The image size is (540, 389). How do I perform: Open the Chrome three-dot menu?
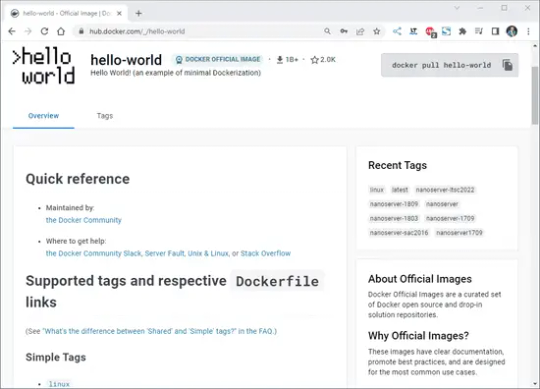pyautogui.click(x=528, y=31)
